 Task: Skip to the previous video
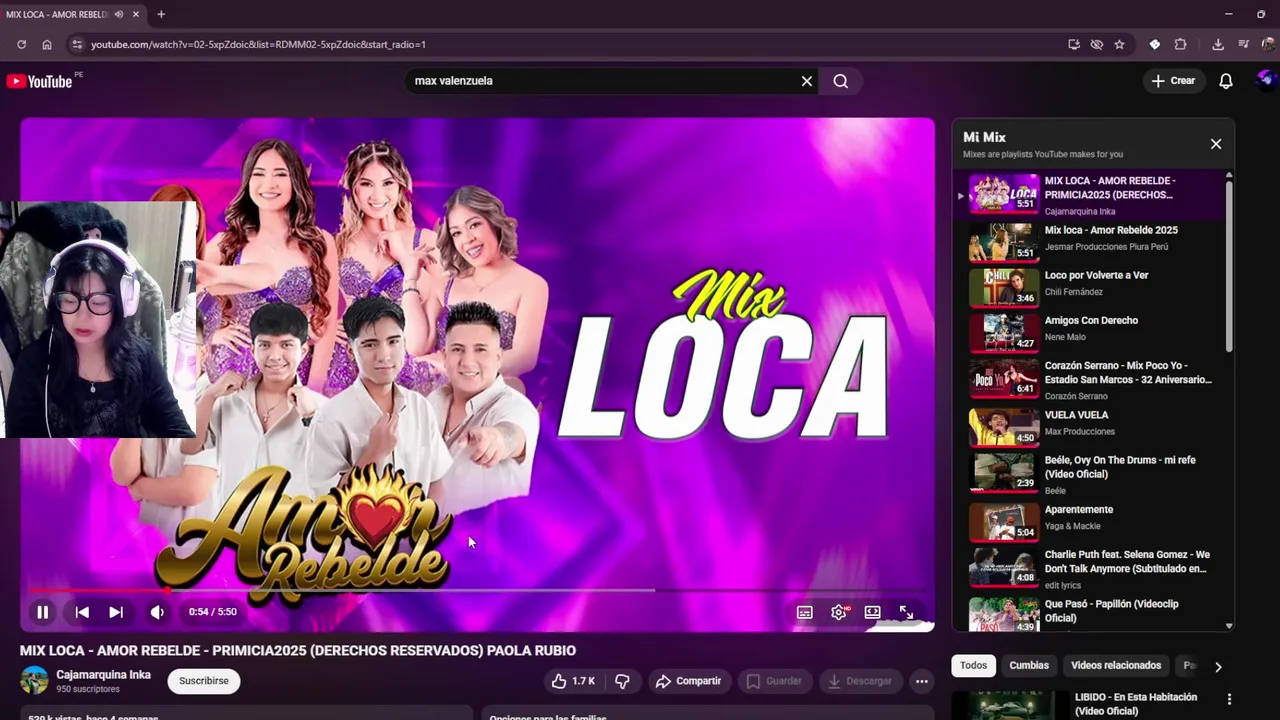pyautogui.click(x=82, y=612)
